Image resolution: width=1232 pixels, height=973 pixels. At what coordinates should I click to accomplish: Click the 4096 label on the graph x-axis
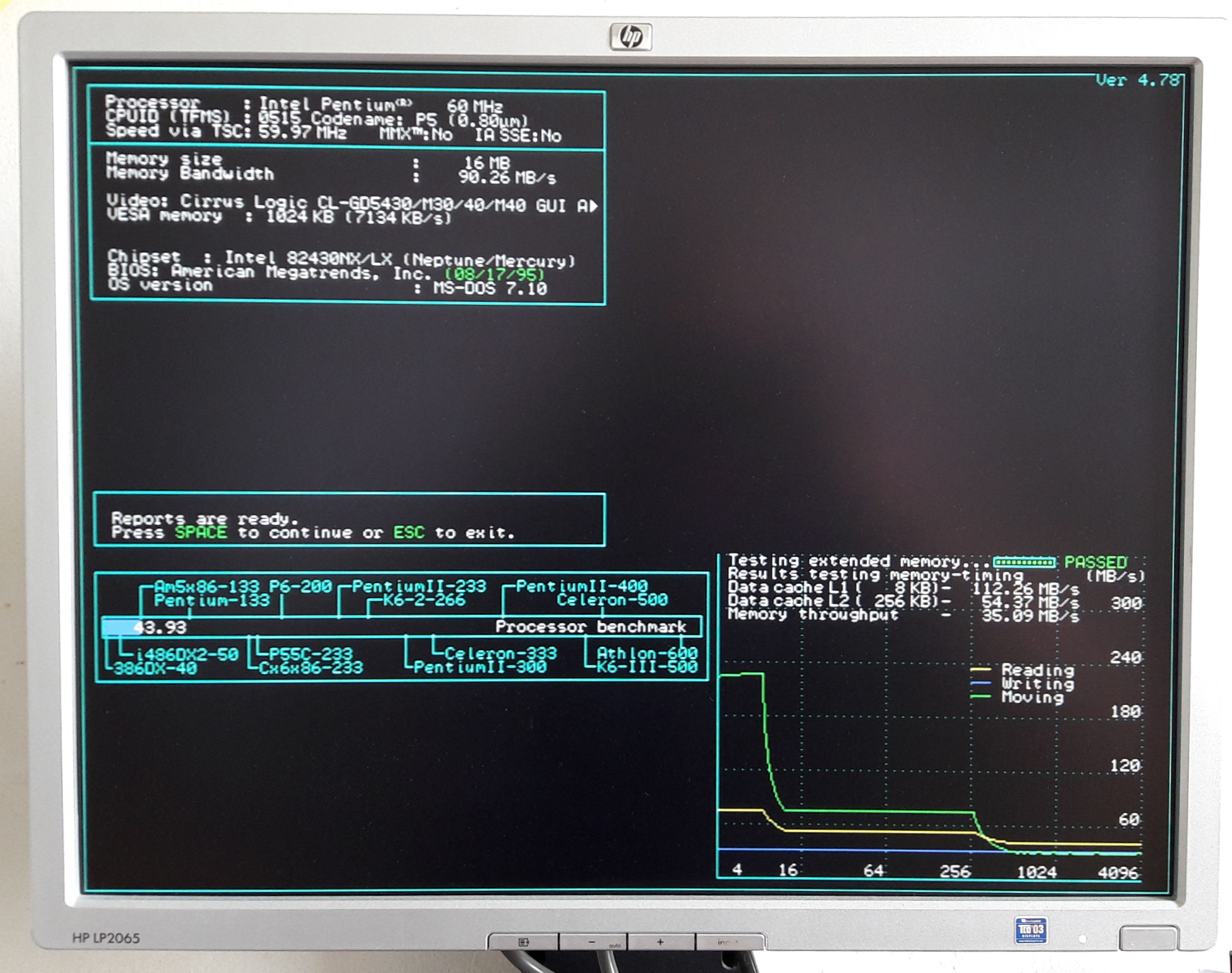(1118, 873)
